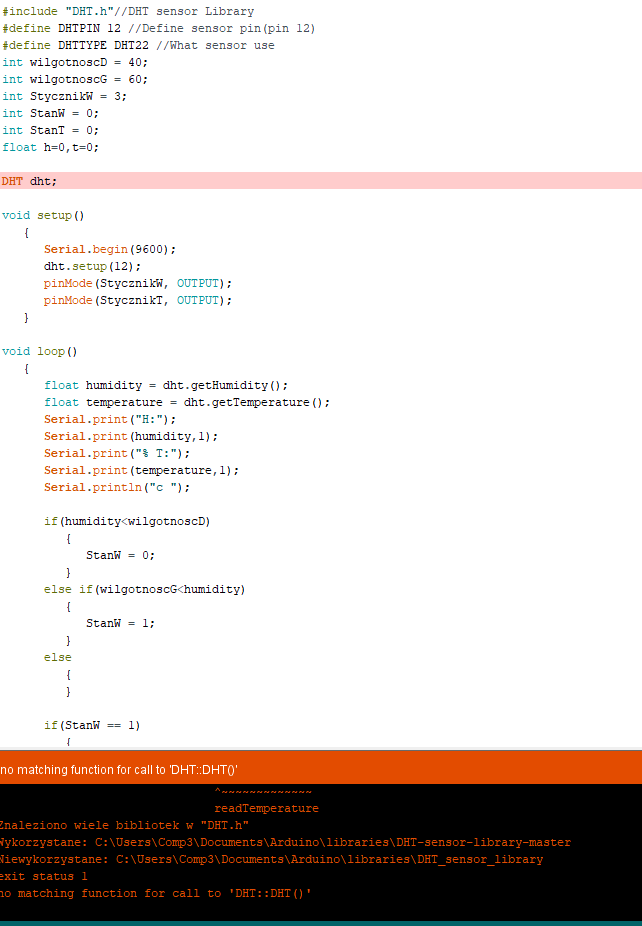This screenshot has height=926, width=642.
Task: Click 'Serial.begin(9600);' line
Action: [x=110, y=249]
